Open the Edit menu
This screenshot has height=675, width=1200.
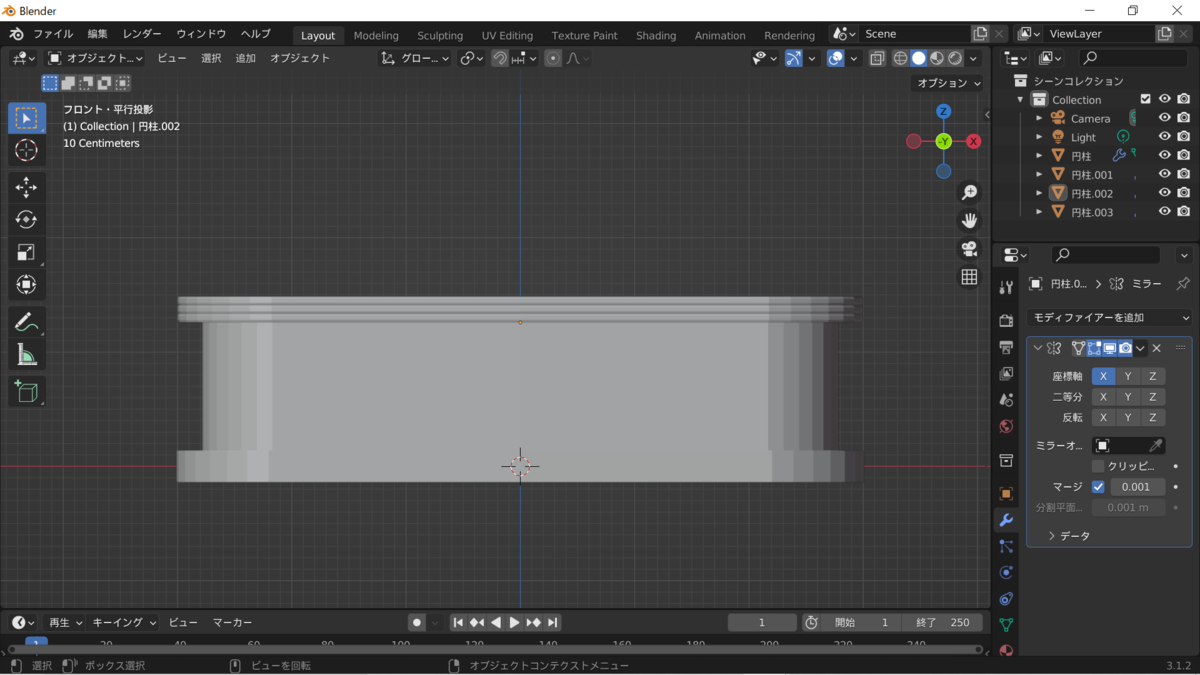[97, 34]
